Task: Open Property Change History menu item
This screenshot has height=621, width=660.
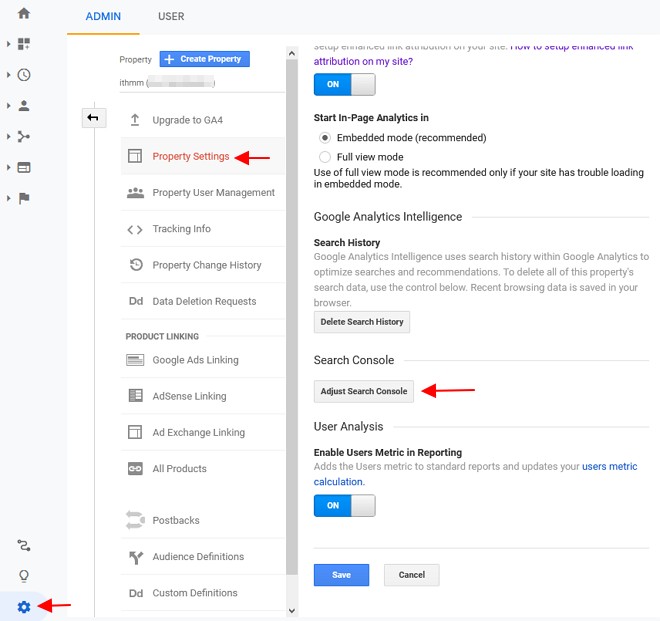Action: (202, 265)
